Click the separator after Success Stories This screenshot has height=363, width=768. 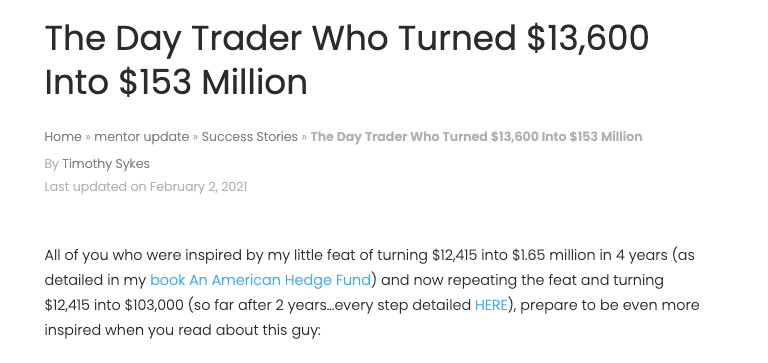[x=304, y=137]
